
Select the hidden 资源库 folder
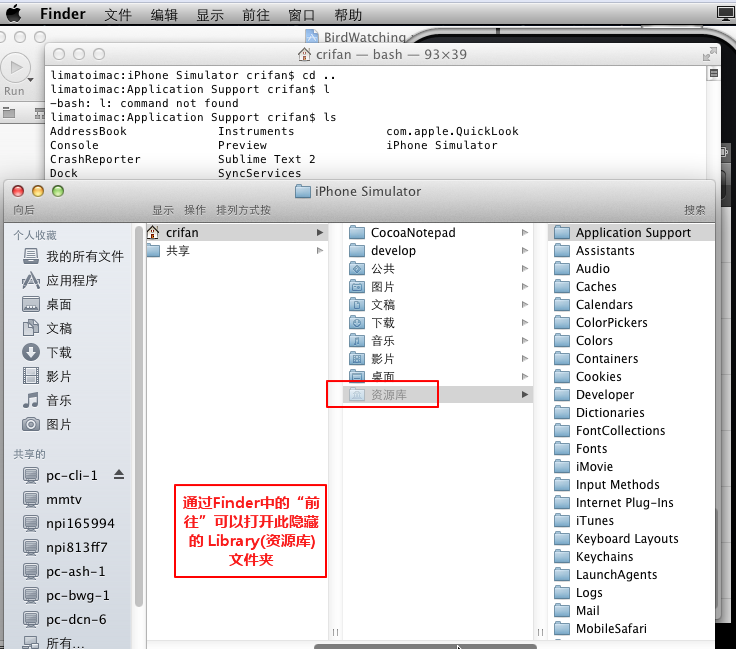click(x=438, y=395)
